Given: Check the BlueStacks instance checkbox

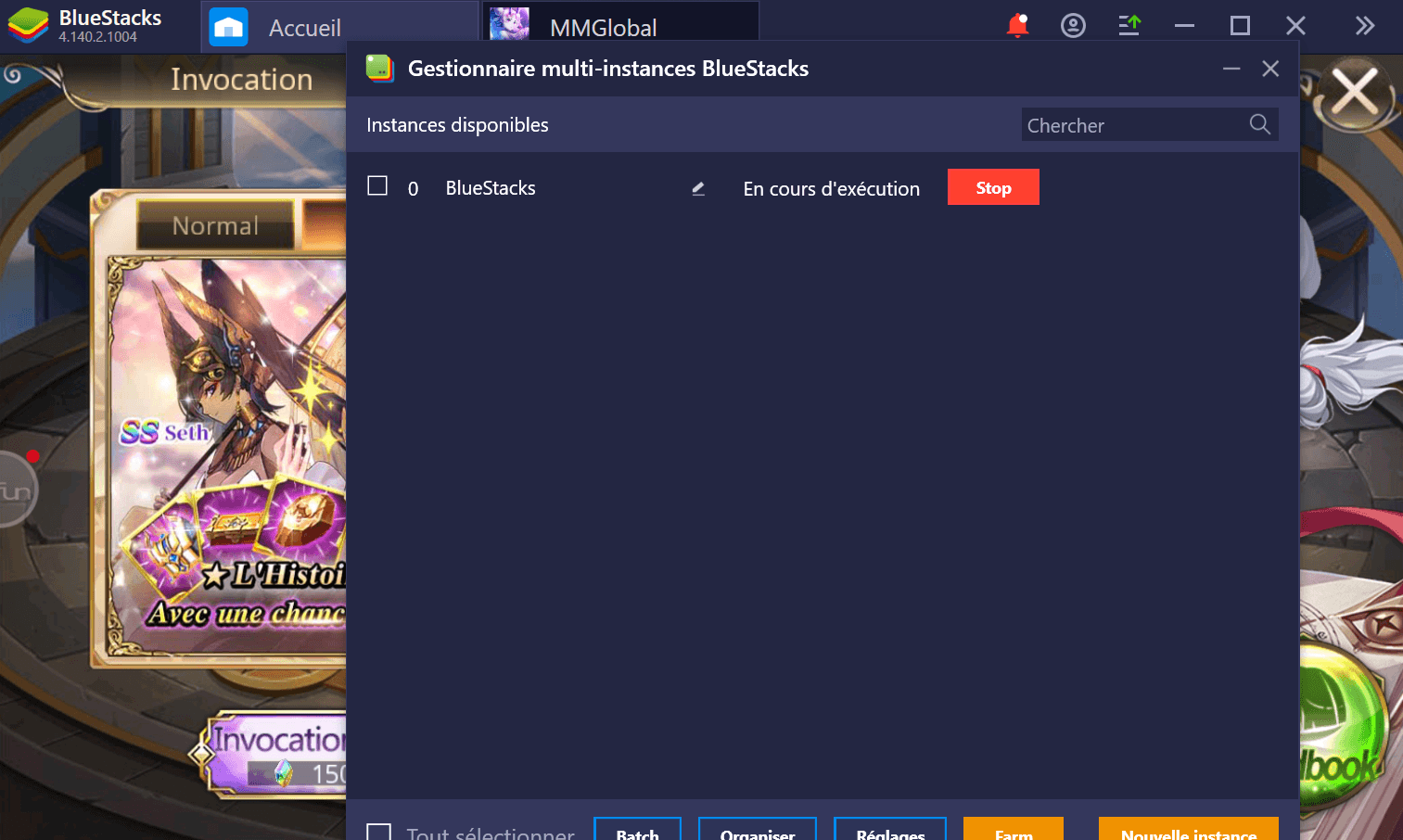Looking at the screenshot, I should [x=377, y=185].
